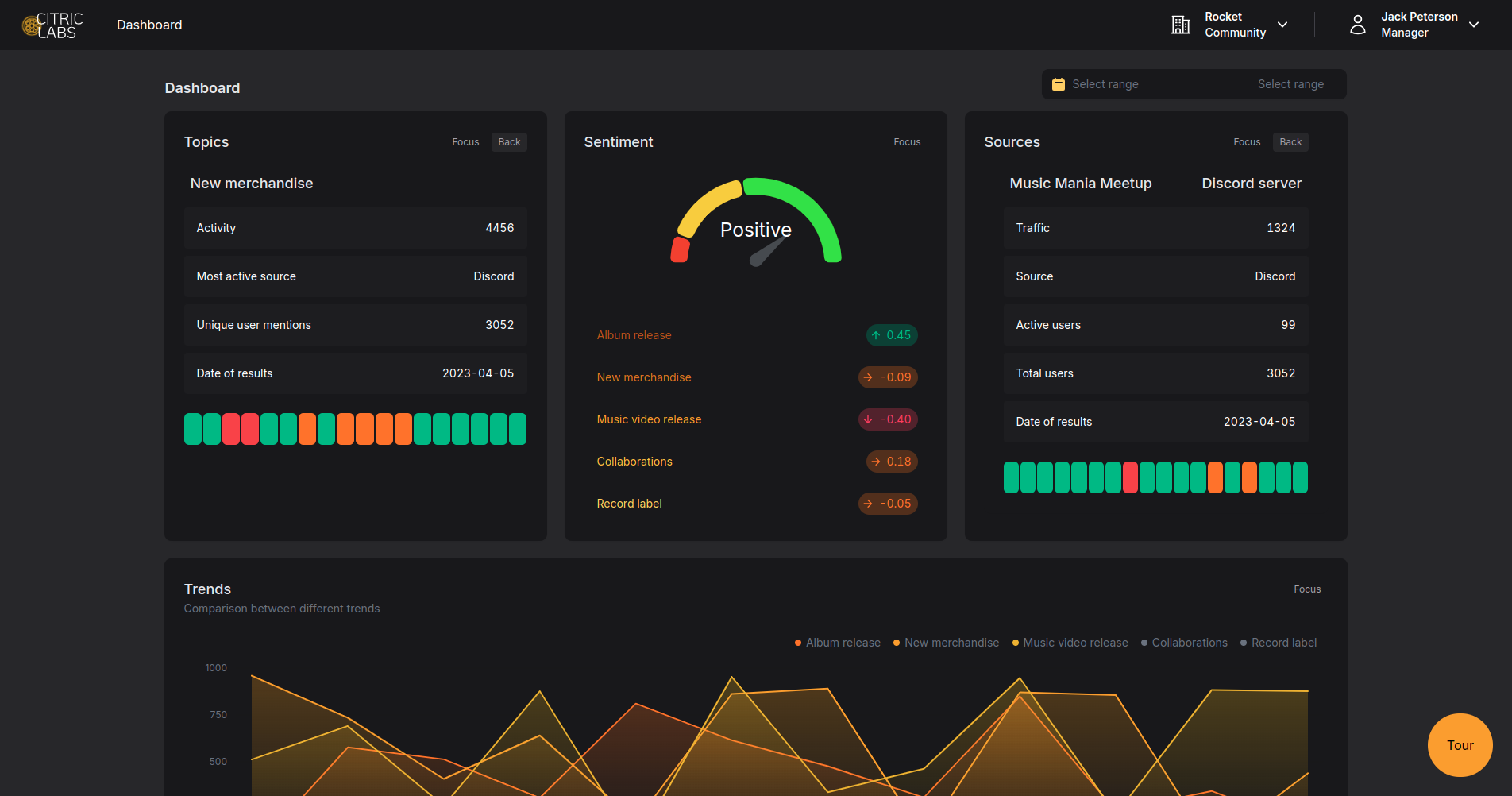Start the Tour with the orange button
The width and height of the screenshot is (1512, 796).
tap(1460, 745)
